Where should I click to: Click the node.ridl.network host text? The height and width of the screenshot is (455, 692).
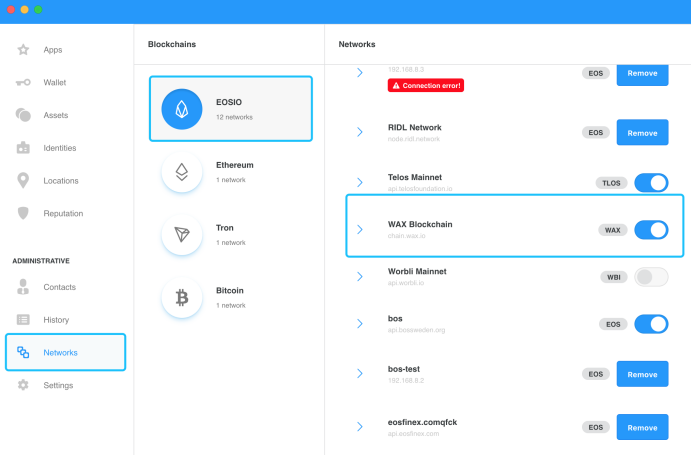pos(414,139)
